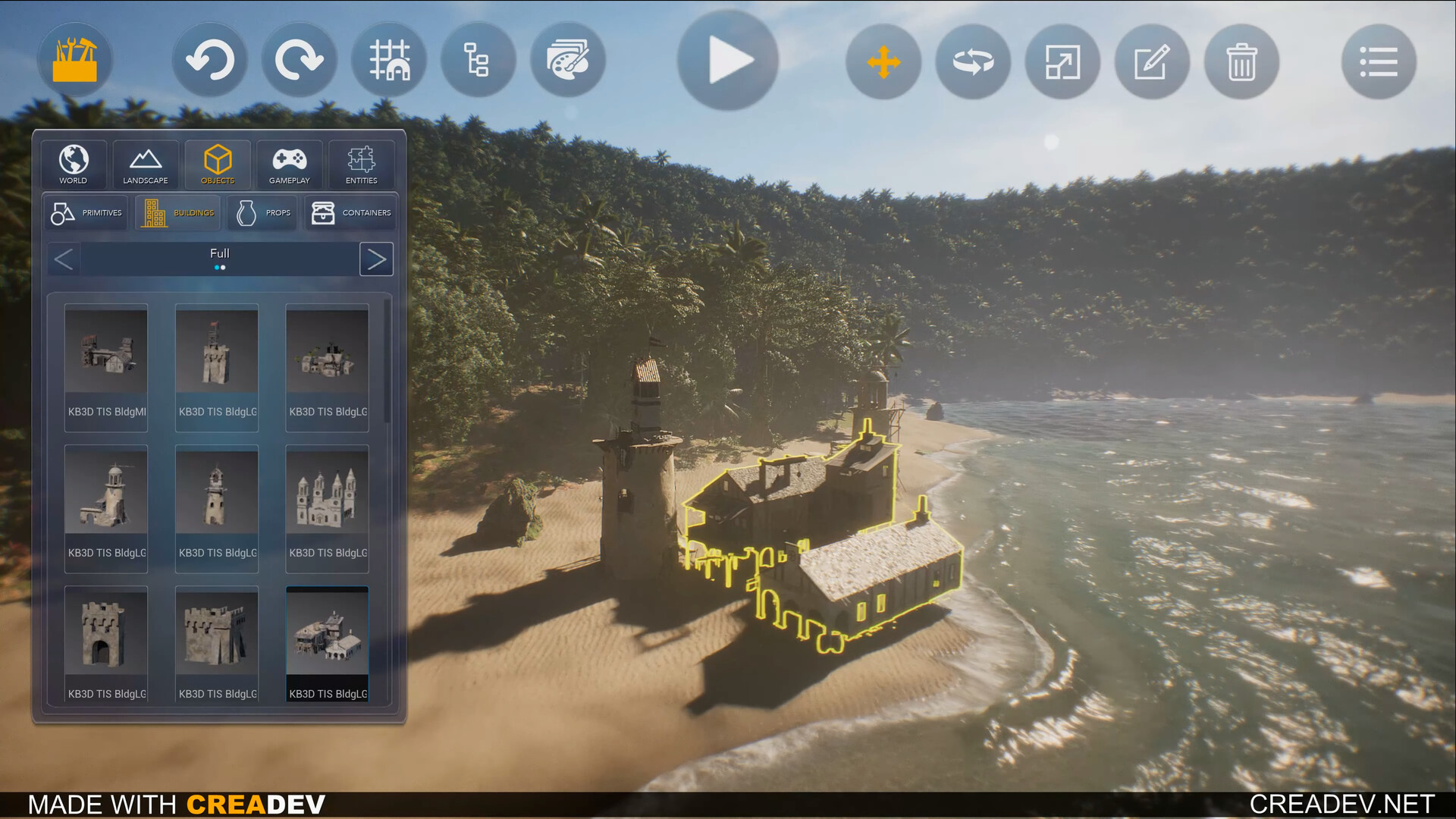Select the scale tool

[x=1062, y=63]
